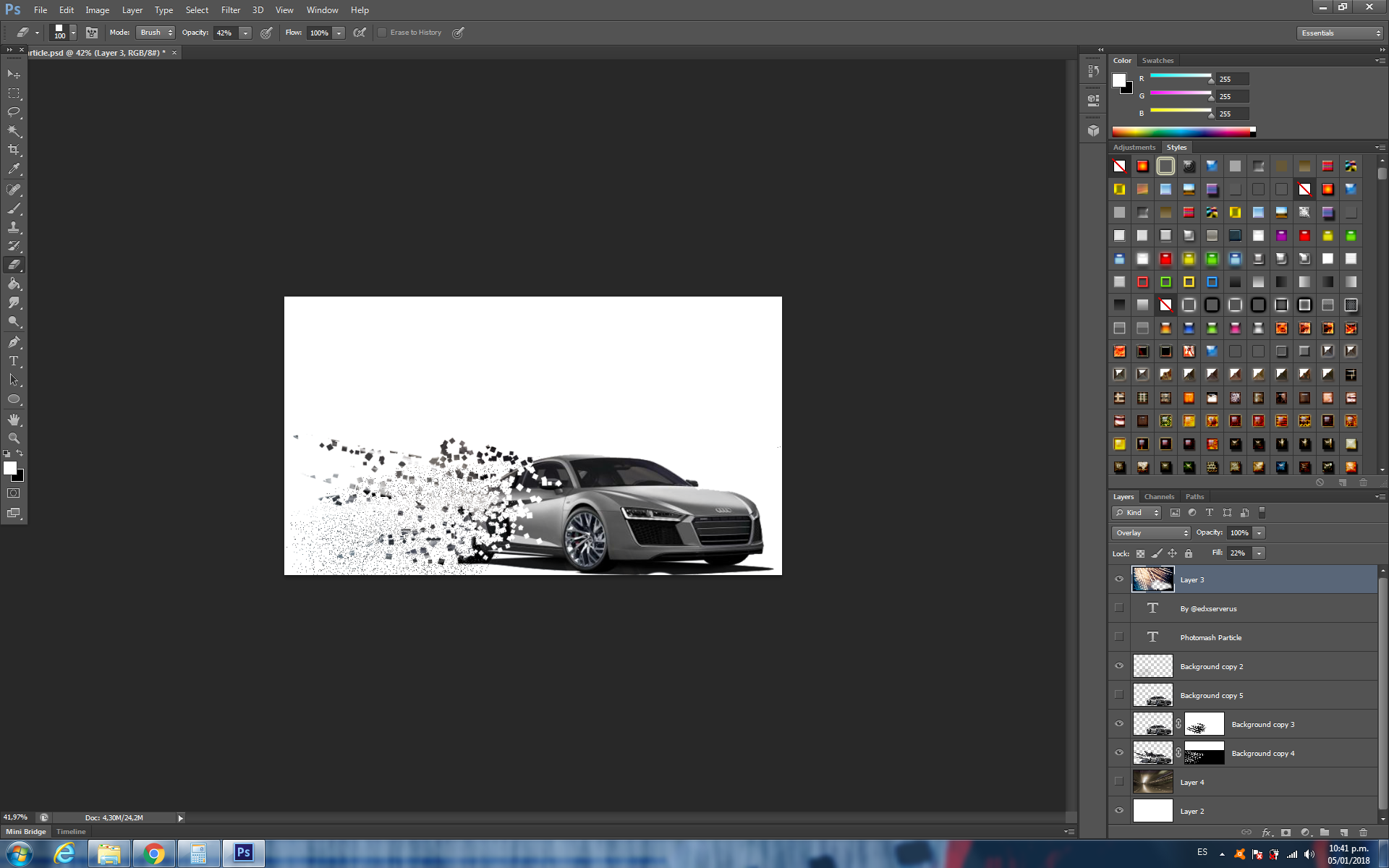The width and height of the screenshot is (1389, 868).
Task: Open Google Chrome from the taskbar
Action: [153, 854]
